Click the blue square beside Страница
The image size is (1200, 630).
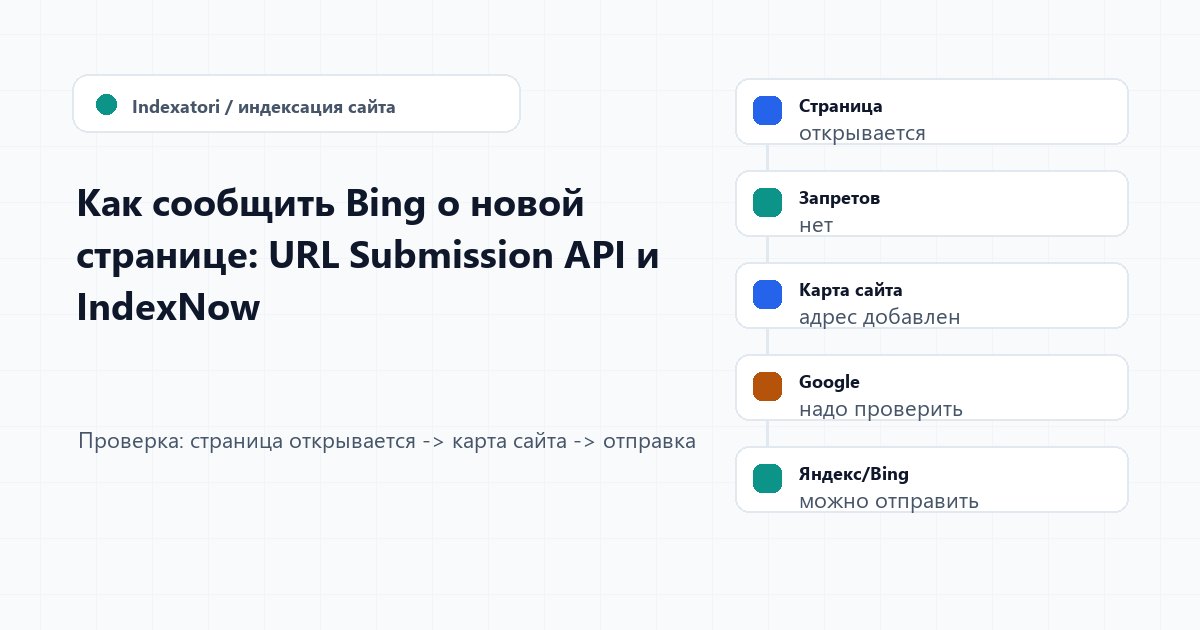pos(767,111)
